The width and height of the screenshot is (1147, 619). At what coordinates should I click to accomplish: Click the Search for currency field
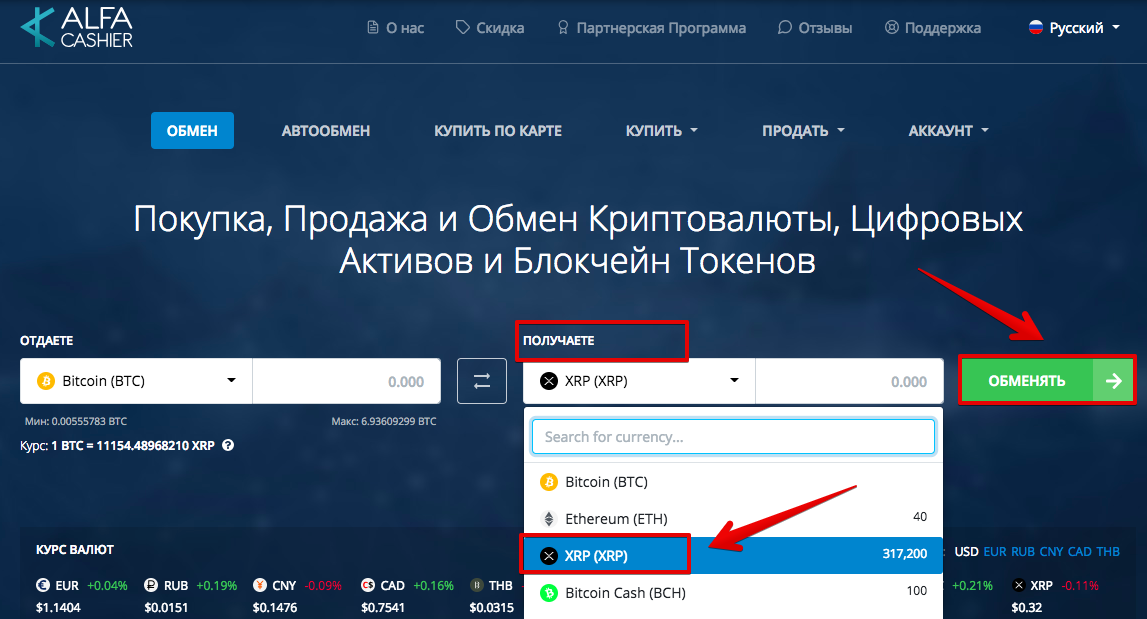(733, 437)
